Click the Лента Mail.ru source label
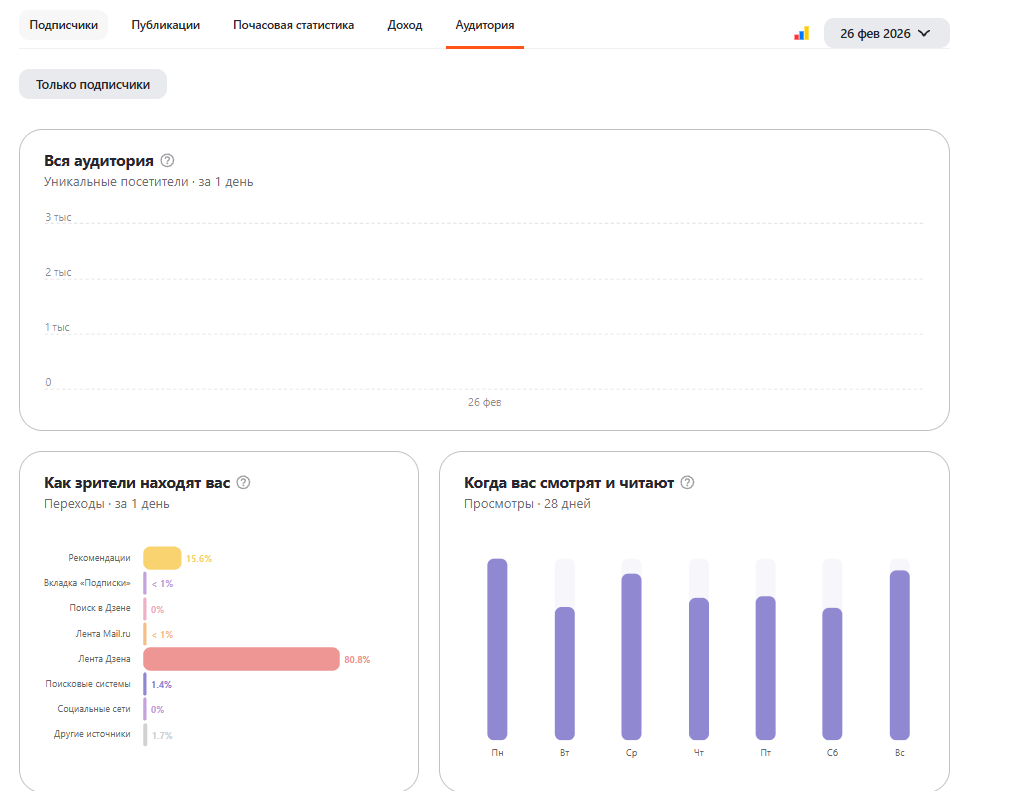1023x791 pixels. click(x=103, y=634)
